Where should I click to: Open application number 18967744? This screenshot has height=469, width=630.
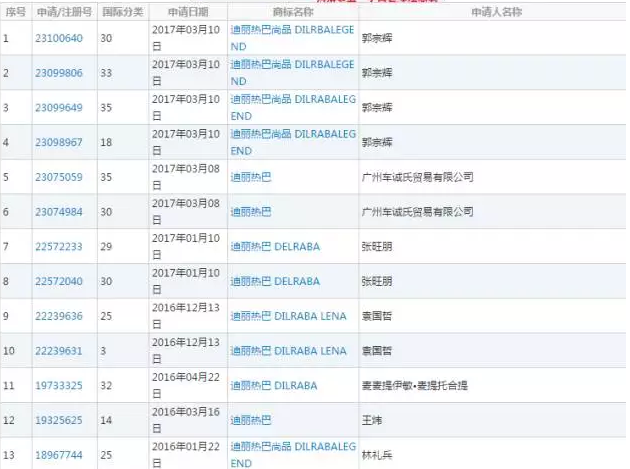(58, 455)
